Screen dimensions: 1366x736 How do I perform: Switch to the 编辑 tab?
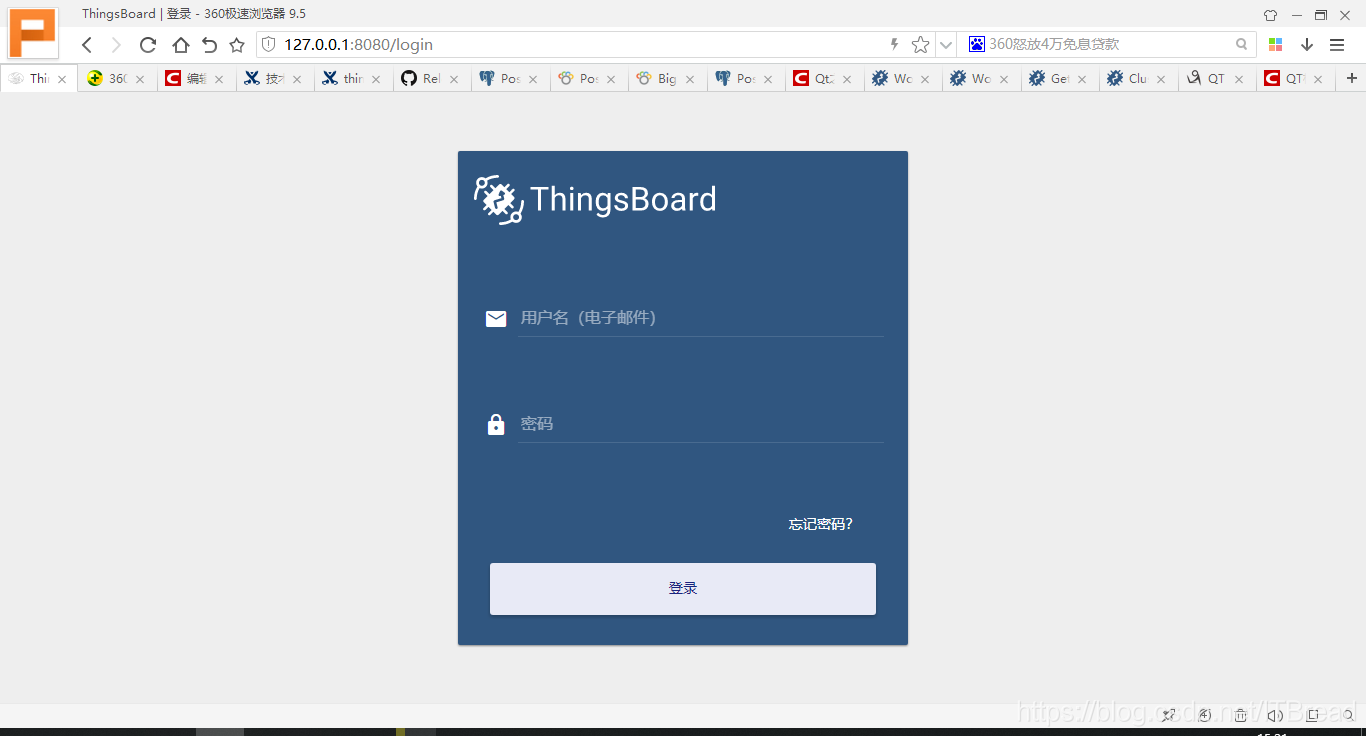pos(196,79)
